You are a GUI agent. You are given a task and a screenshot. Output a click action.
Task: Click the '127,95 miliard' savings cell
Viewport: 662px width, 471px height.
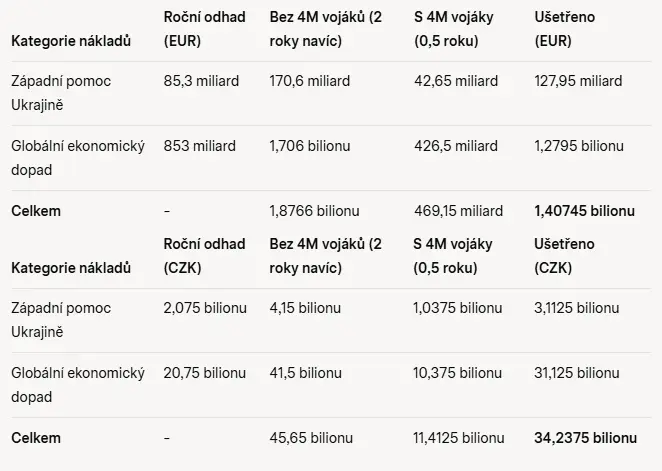578,81
